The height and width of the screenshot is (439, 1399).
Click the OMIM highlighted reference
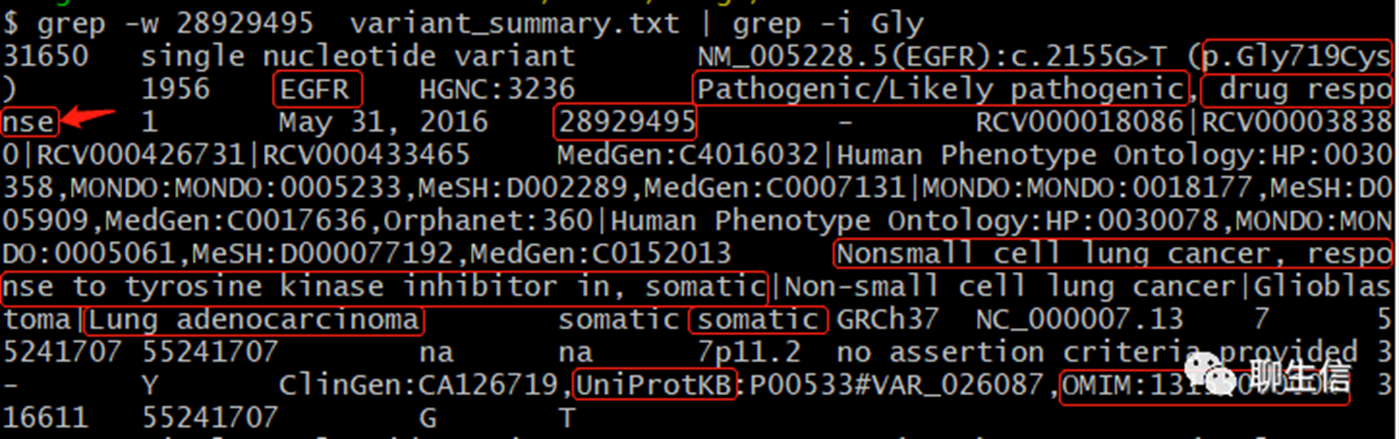coord(1202,385)
